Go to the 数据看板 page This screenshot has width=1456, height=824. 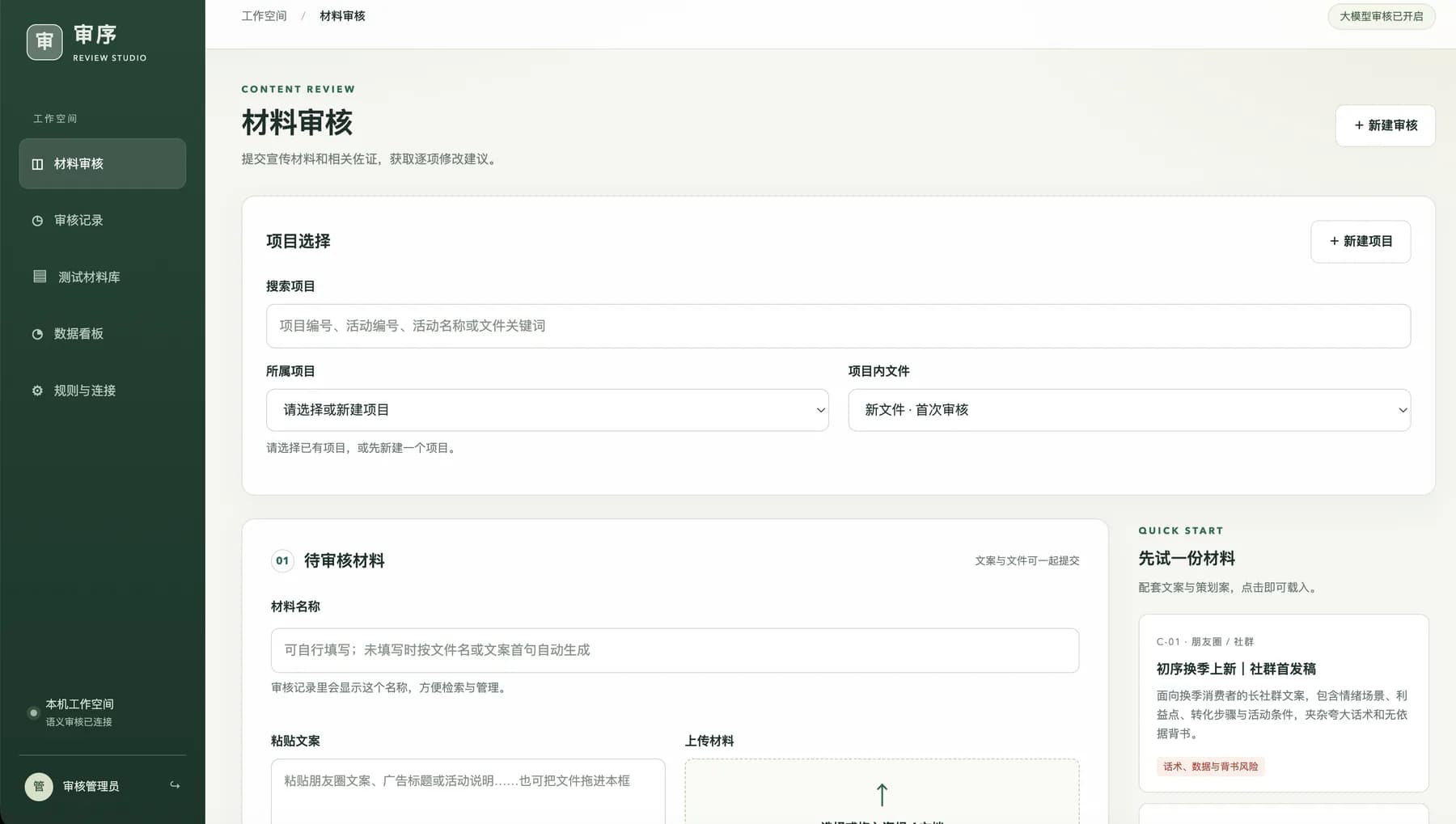click(103, 334)
